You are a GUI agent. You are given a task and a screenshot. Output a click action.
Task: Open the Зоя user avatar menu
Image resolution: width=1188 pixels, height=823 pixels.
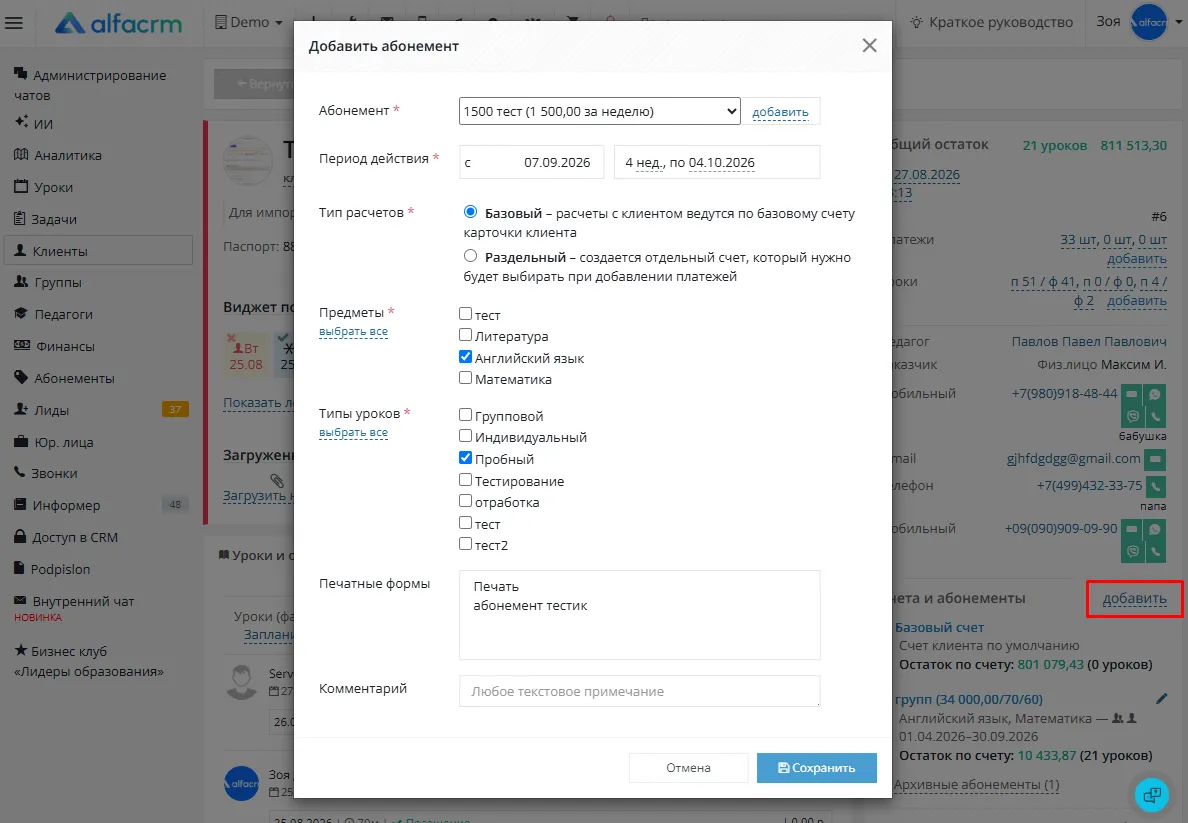[1148, 22]
